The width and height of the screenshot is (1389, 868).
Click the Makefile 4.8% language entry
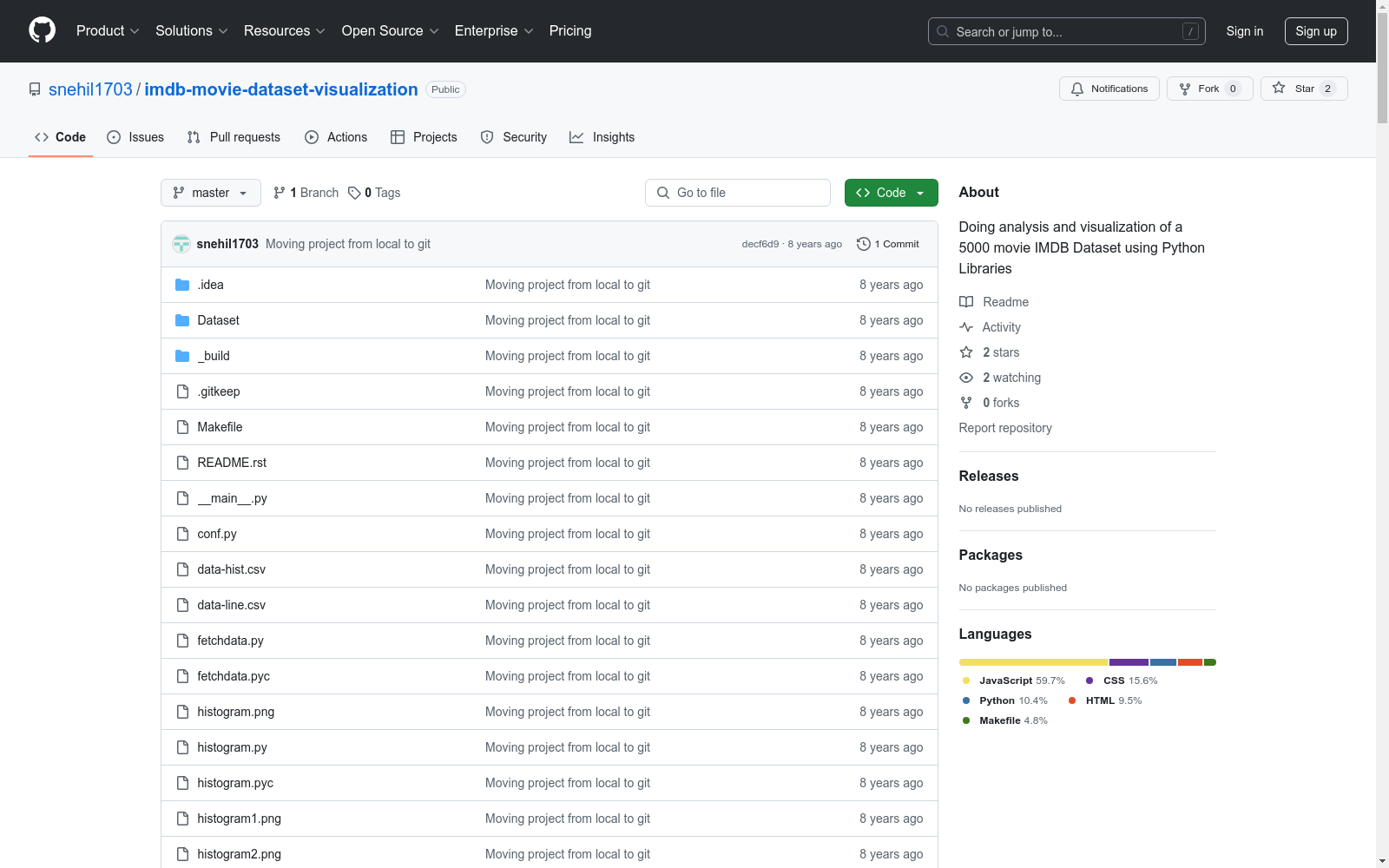(1005, 720)
